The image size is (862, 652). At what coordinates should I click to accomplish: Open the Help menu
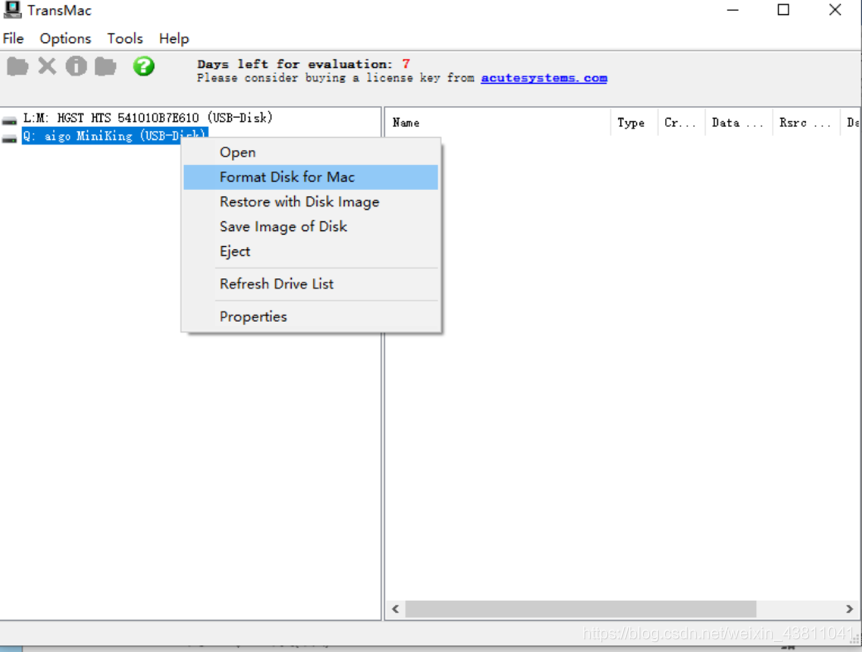174,38
